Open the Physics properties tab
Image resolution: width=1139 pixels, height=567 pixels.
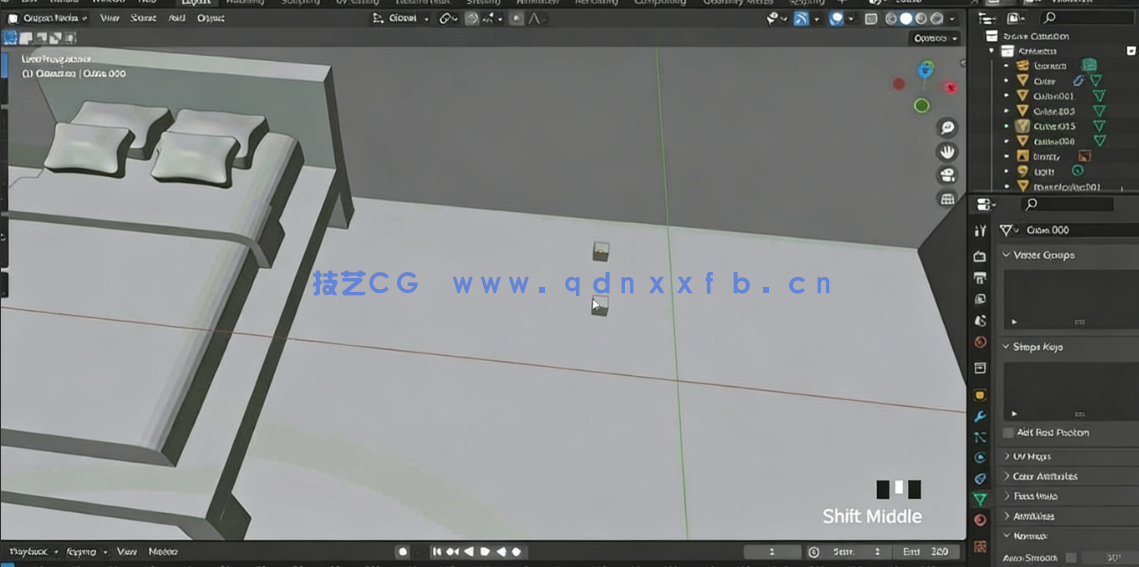(980, 457)
